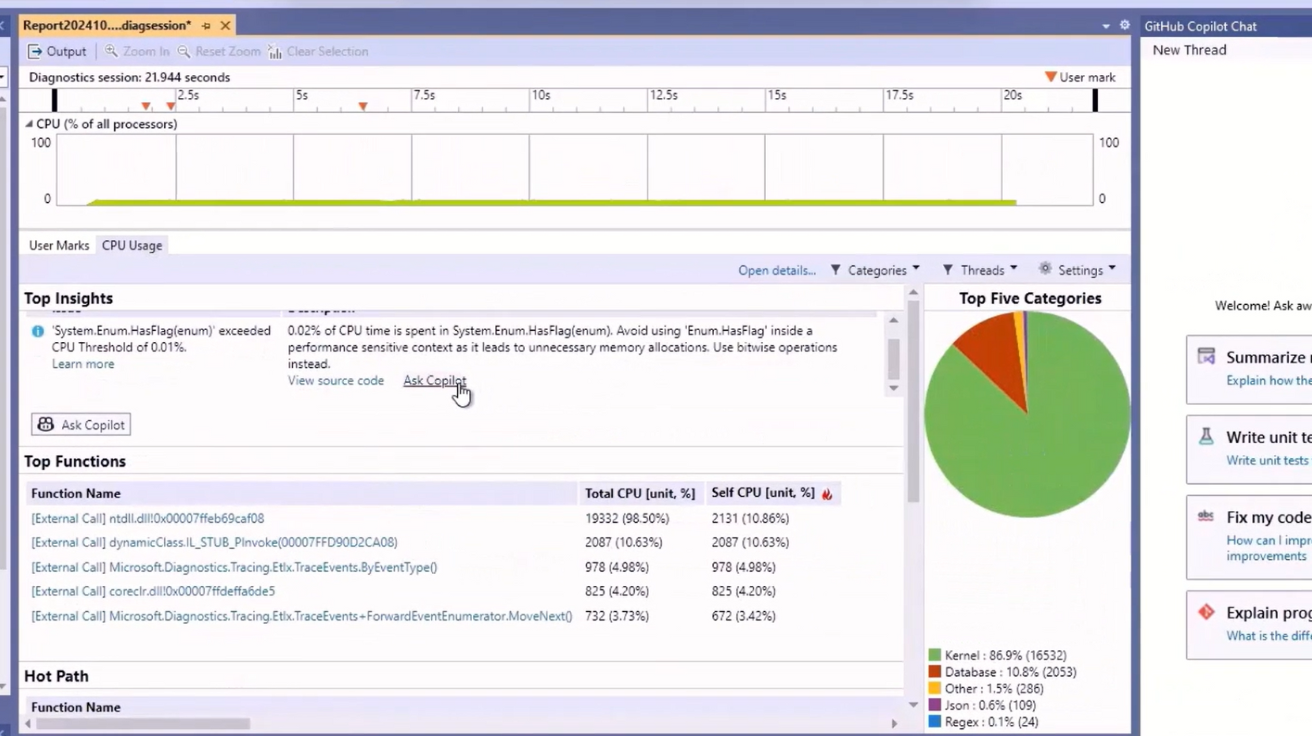This screenshot has height=736, width=1312.
Task: Click the Hot Path section heading
Action: pyautogui.click(x=56, y=676)
